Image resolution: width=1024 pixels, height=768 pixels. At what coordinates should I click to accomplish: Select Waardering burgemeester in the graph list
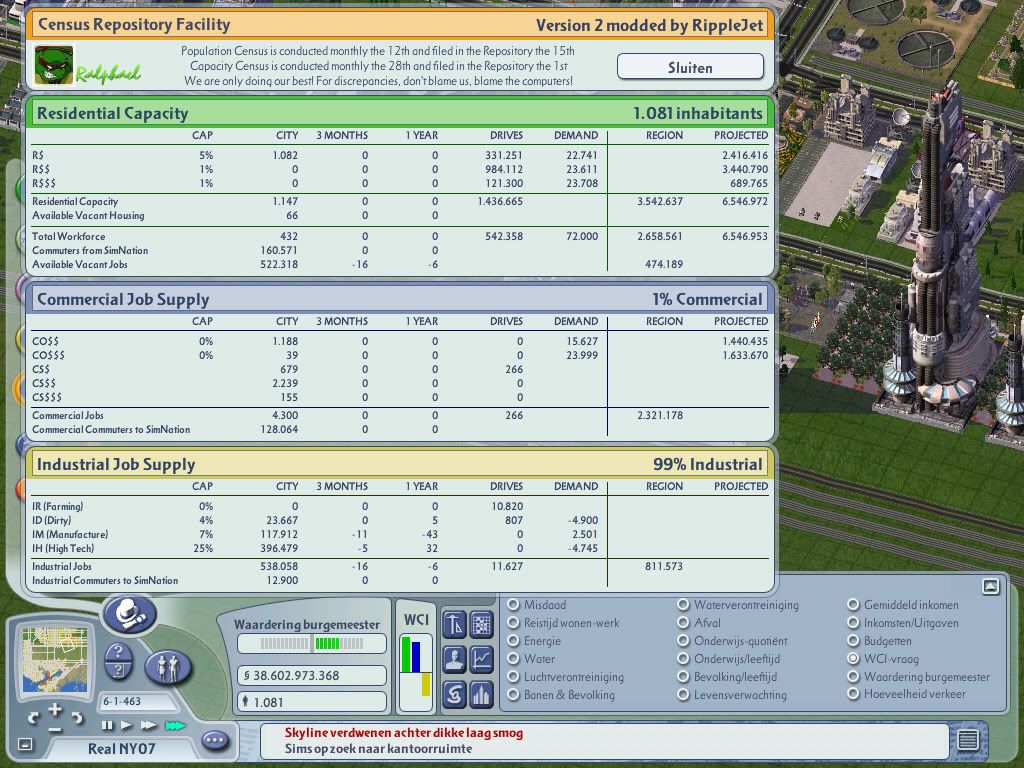(x=853, y=677)
